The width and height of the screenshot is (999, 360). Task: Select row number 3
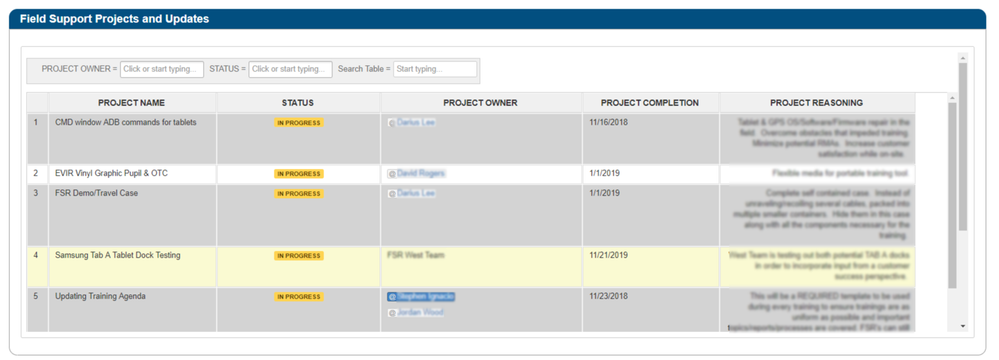click(x=36, y=215)
